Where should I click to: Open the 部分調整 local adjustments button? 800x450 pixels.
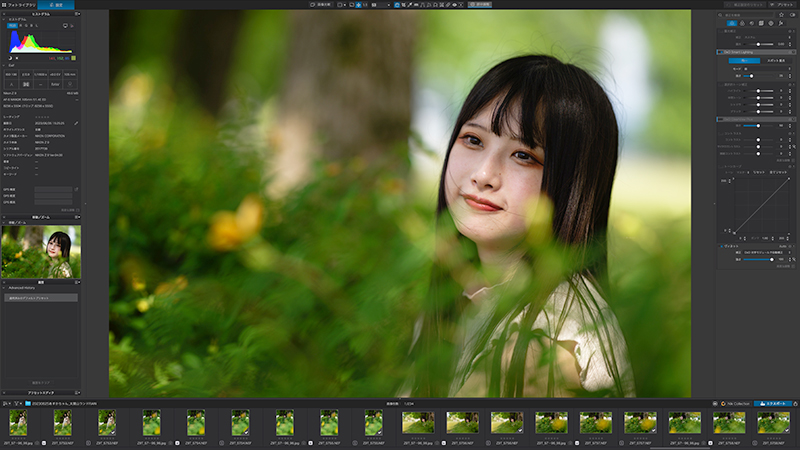(480, 5)
